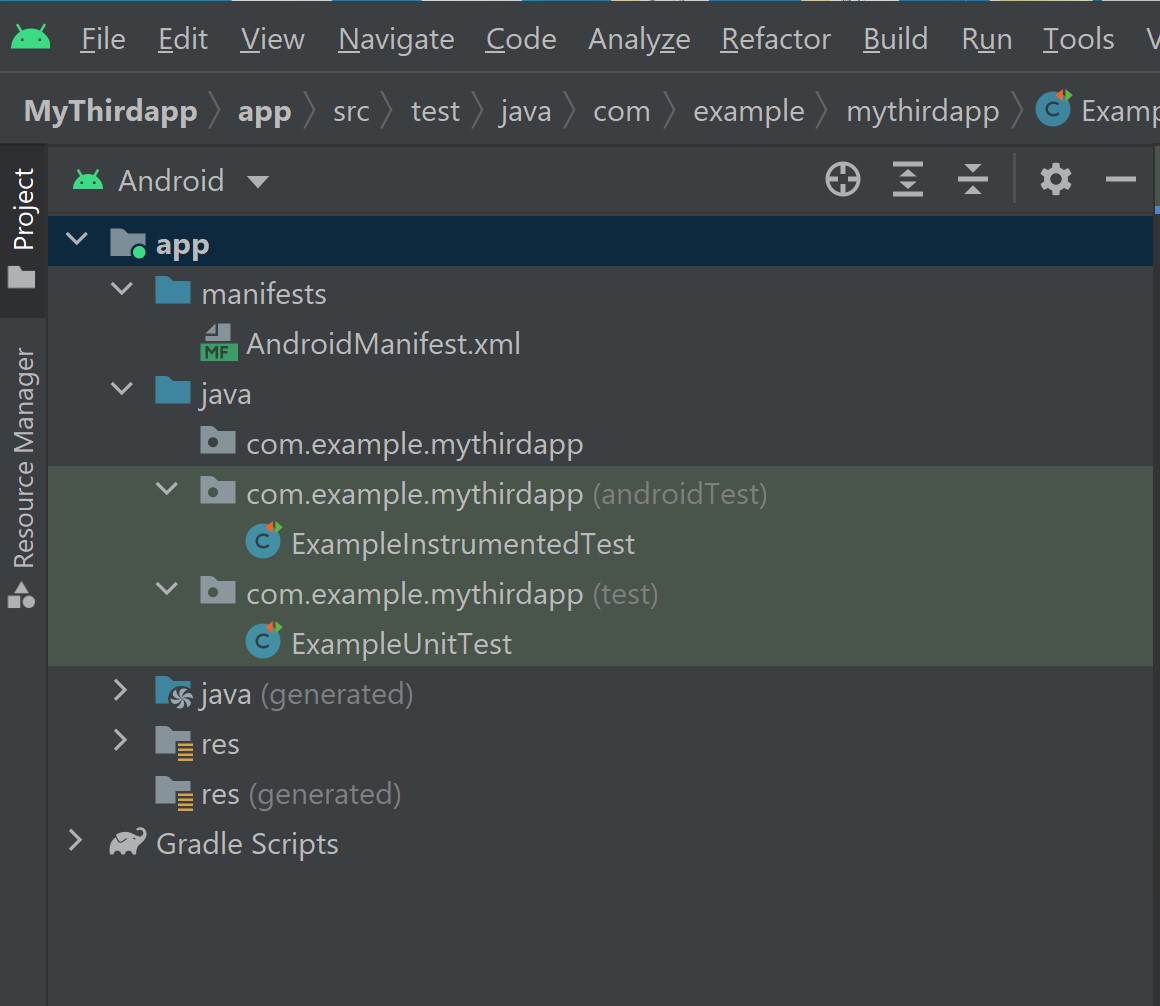Click the src breadcrumb segment
The width and height of the screenshot is (1160, 1006).
[351, 112]
